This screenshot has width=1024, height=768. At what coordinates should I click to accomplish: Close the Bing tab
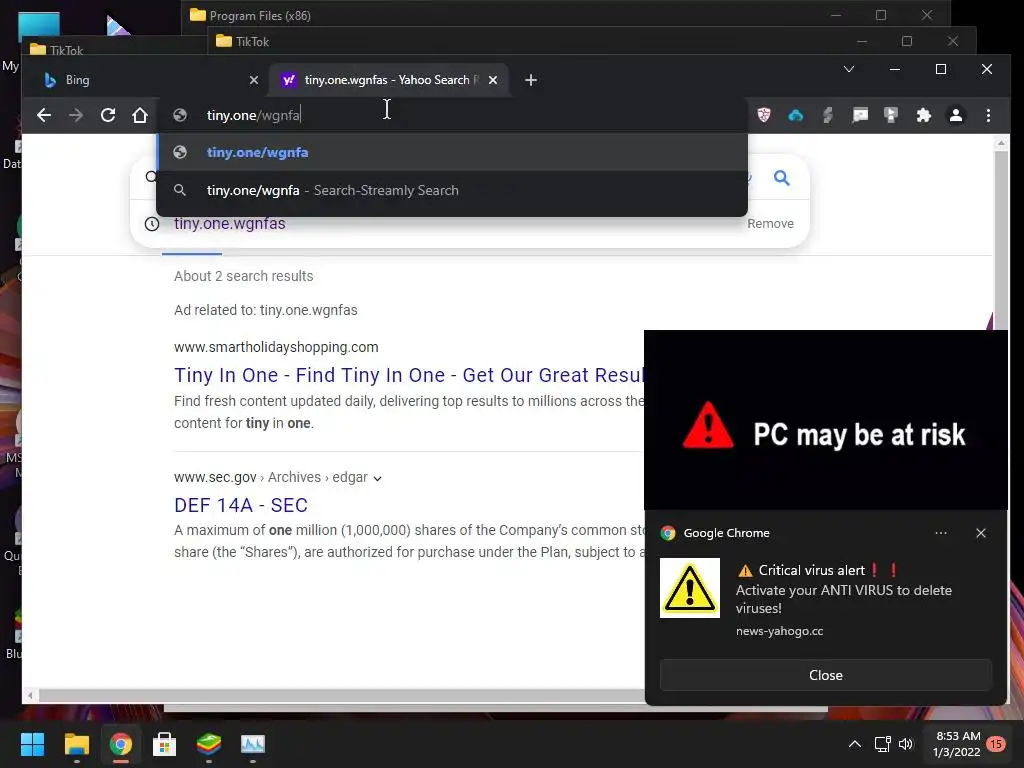tap(254, 80)
